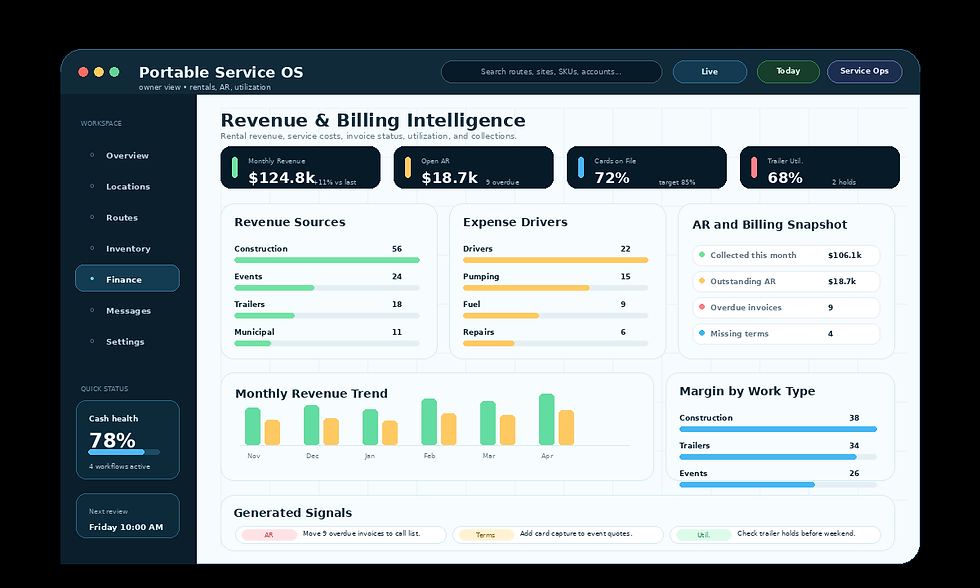Open the 'Add card capture' signal
This screenshot has width=980, height=588.
[558, 535]
